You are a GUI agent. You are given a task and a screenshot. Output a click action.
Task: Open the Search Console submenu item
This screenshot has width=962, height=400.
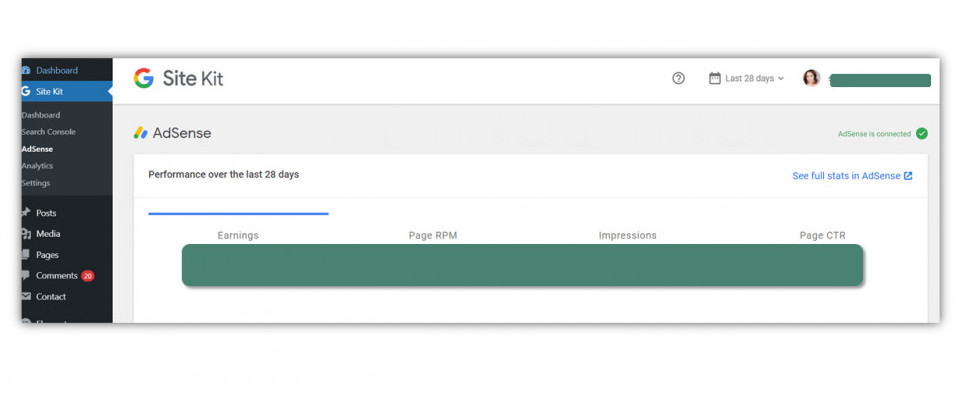pyautogui.click(x=48, y=132)
